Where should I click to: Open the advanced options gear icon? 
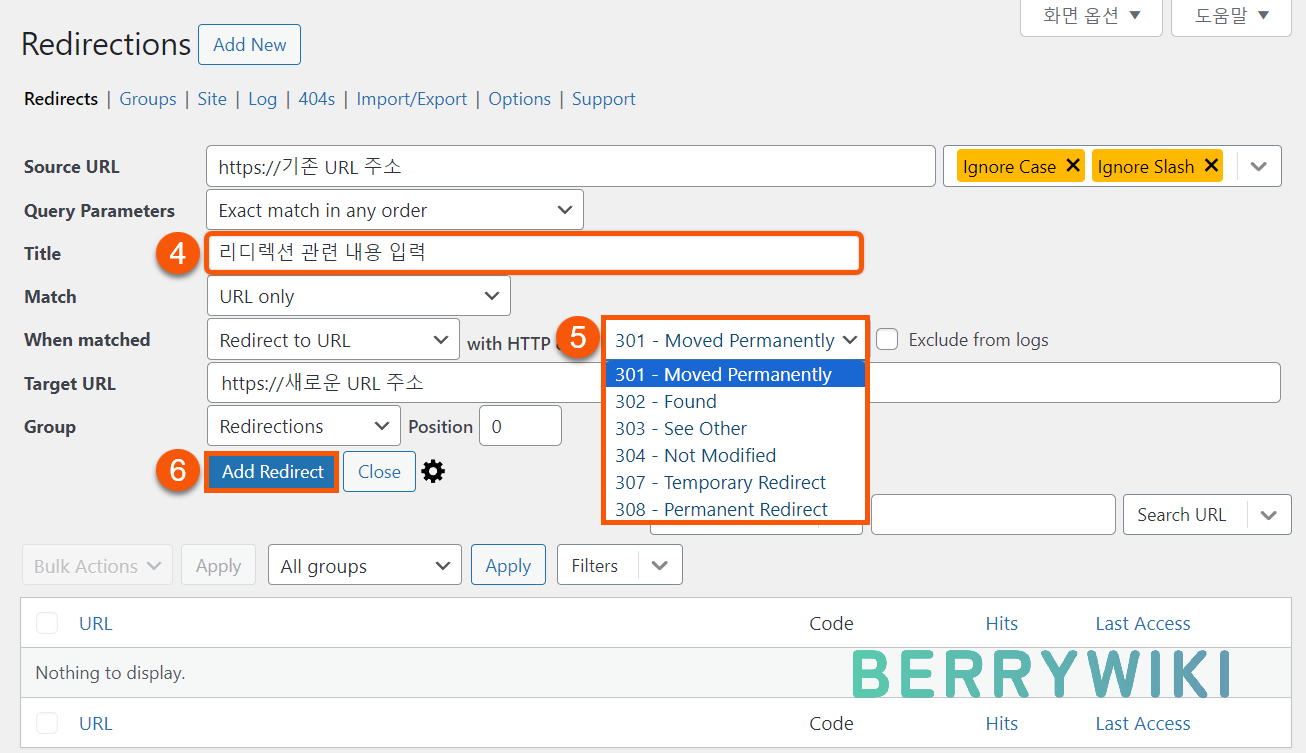point(433,472)
